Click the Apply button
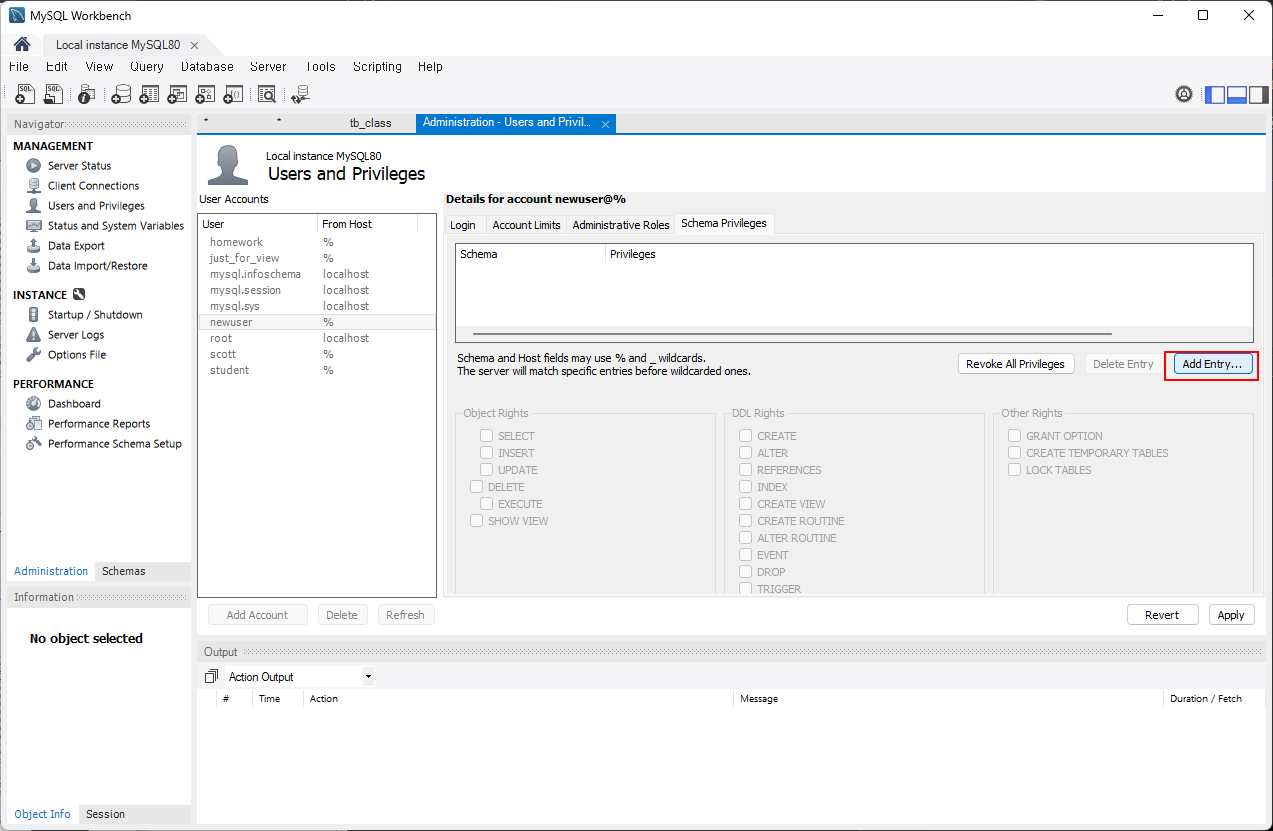Viewport: 1273px width, 831px height. tap(1231, 615)
